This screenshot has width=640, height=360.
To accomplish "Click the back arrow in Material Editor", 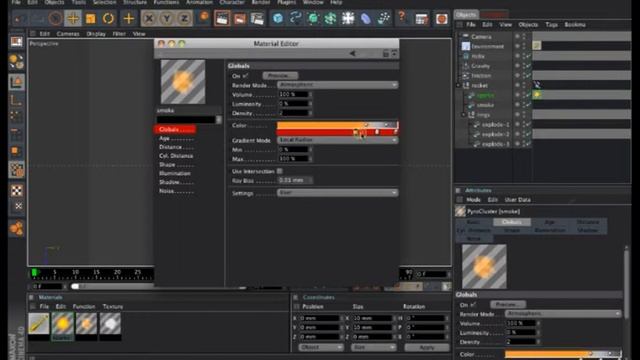I will [353, 53].
